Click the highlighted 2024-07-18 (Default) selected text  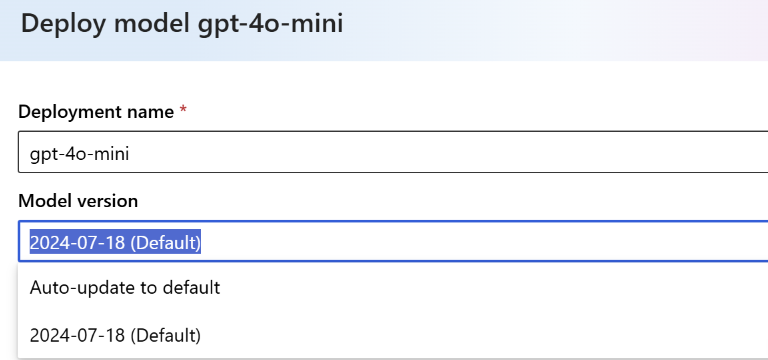(115, 242)
